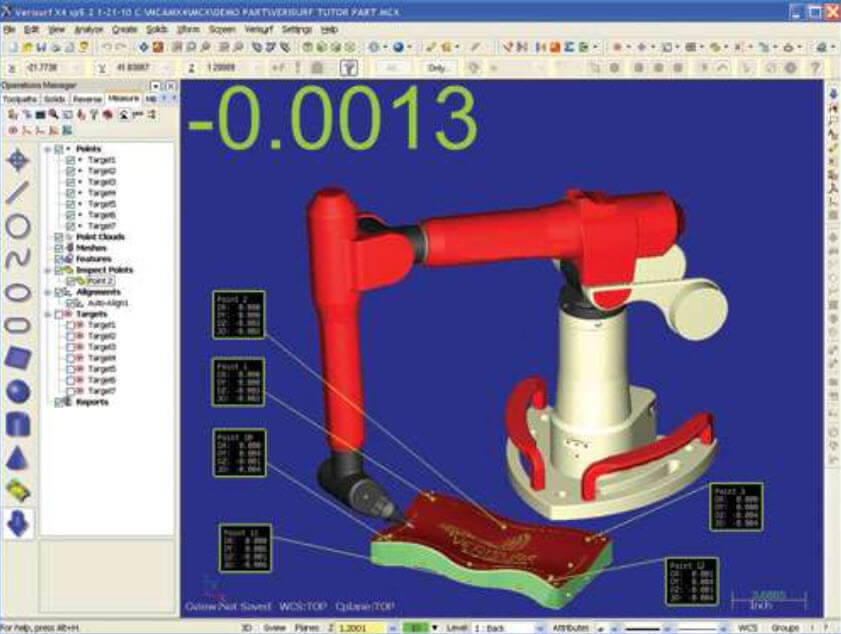Toggle the Meshes checkbox
841x634 pixels.
(60, 248)
